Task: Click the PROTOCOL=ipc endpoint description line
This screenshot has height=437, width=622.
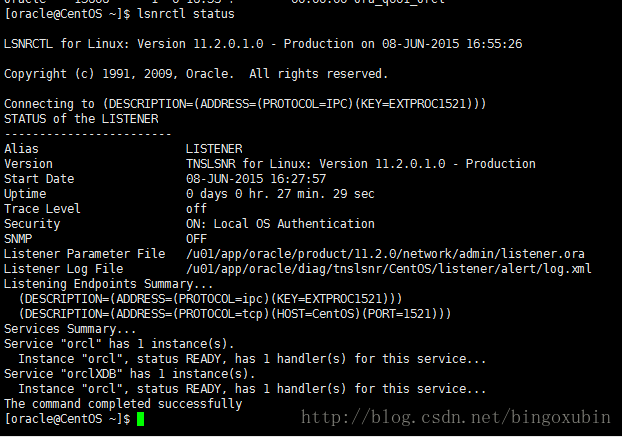Action: [x=211, y=299]
